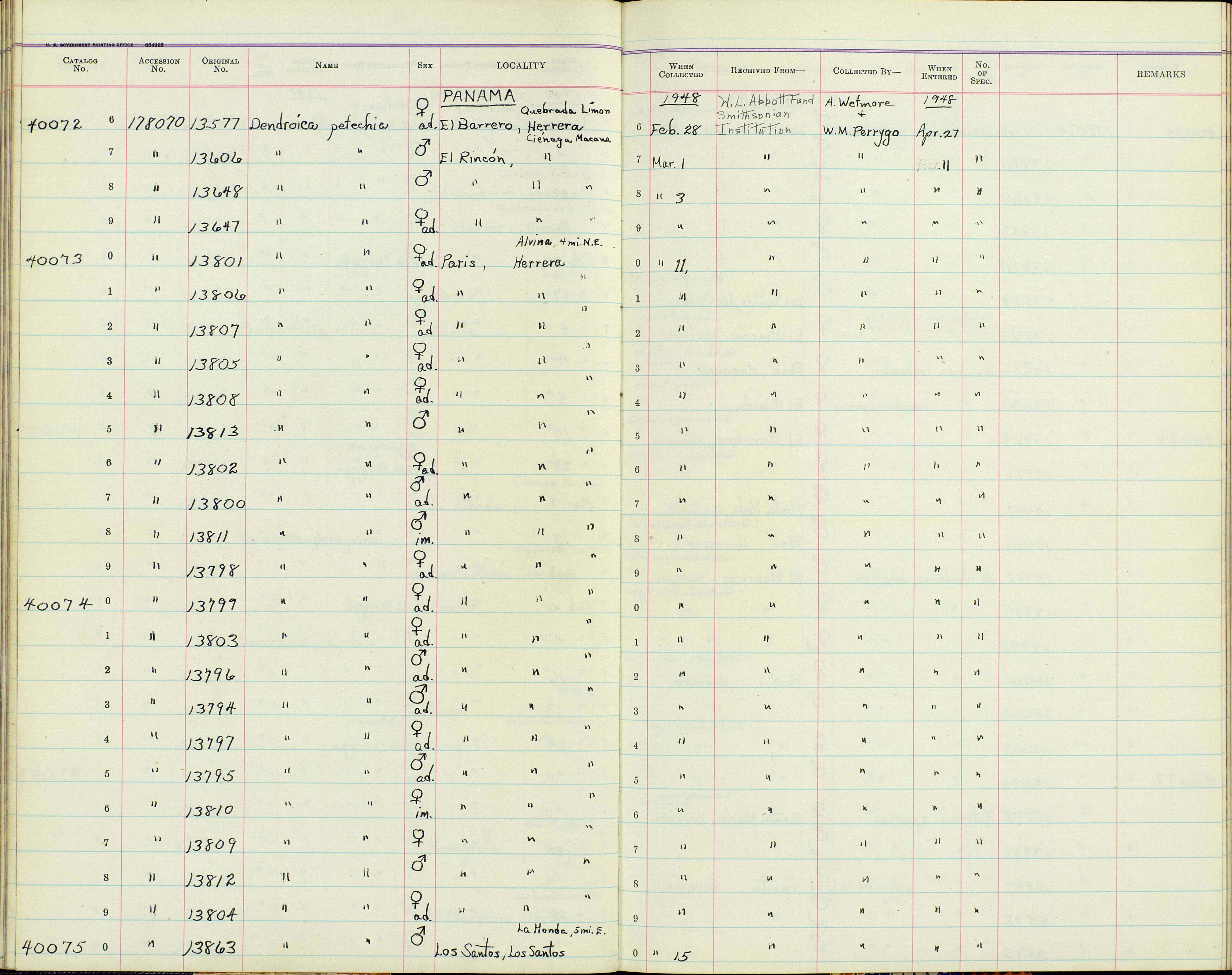Click the 'Remarks' column header
The height and width of the screenshot is (975, 1232).
[1161, 74]
